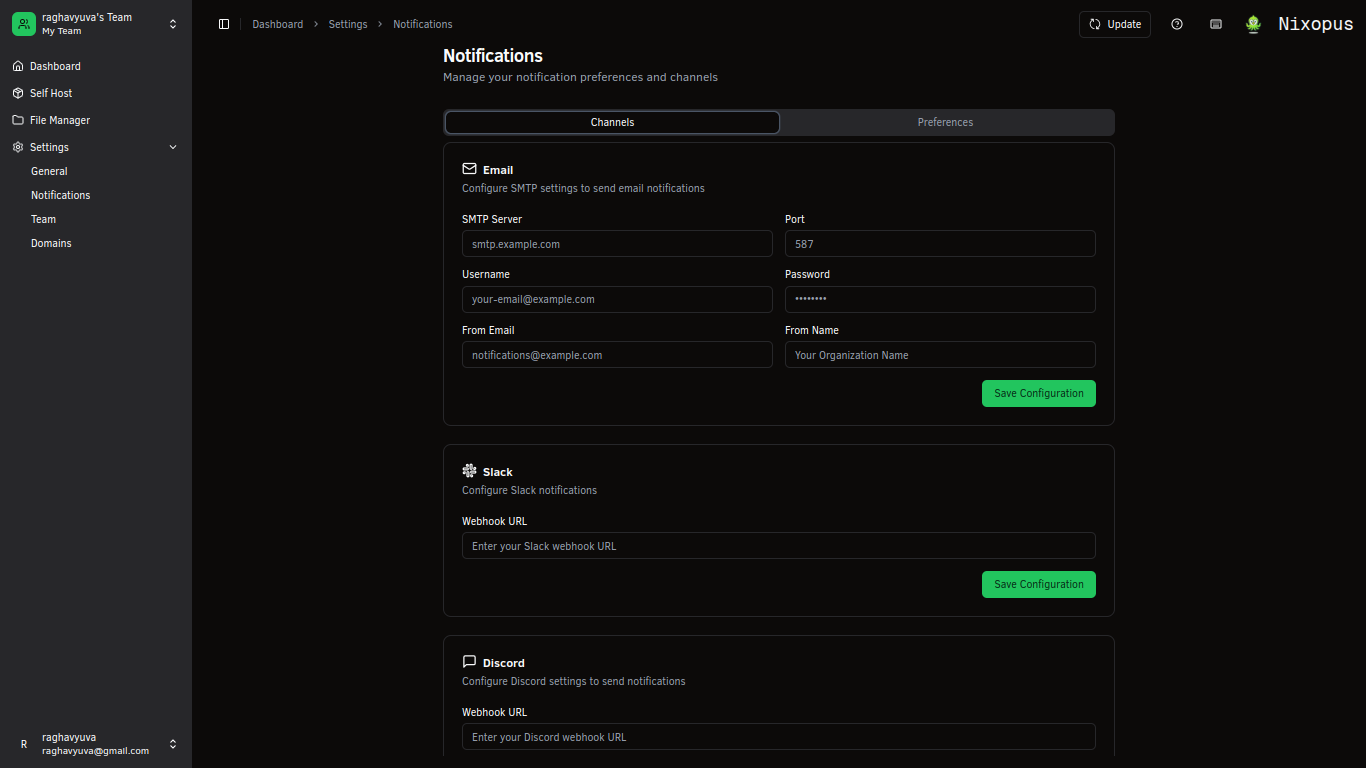This screenshot has width=1366, height=768.
Task: Click the team avatar icon in the sidebar header
Action: coord(24,24)
